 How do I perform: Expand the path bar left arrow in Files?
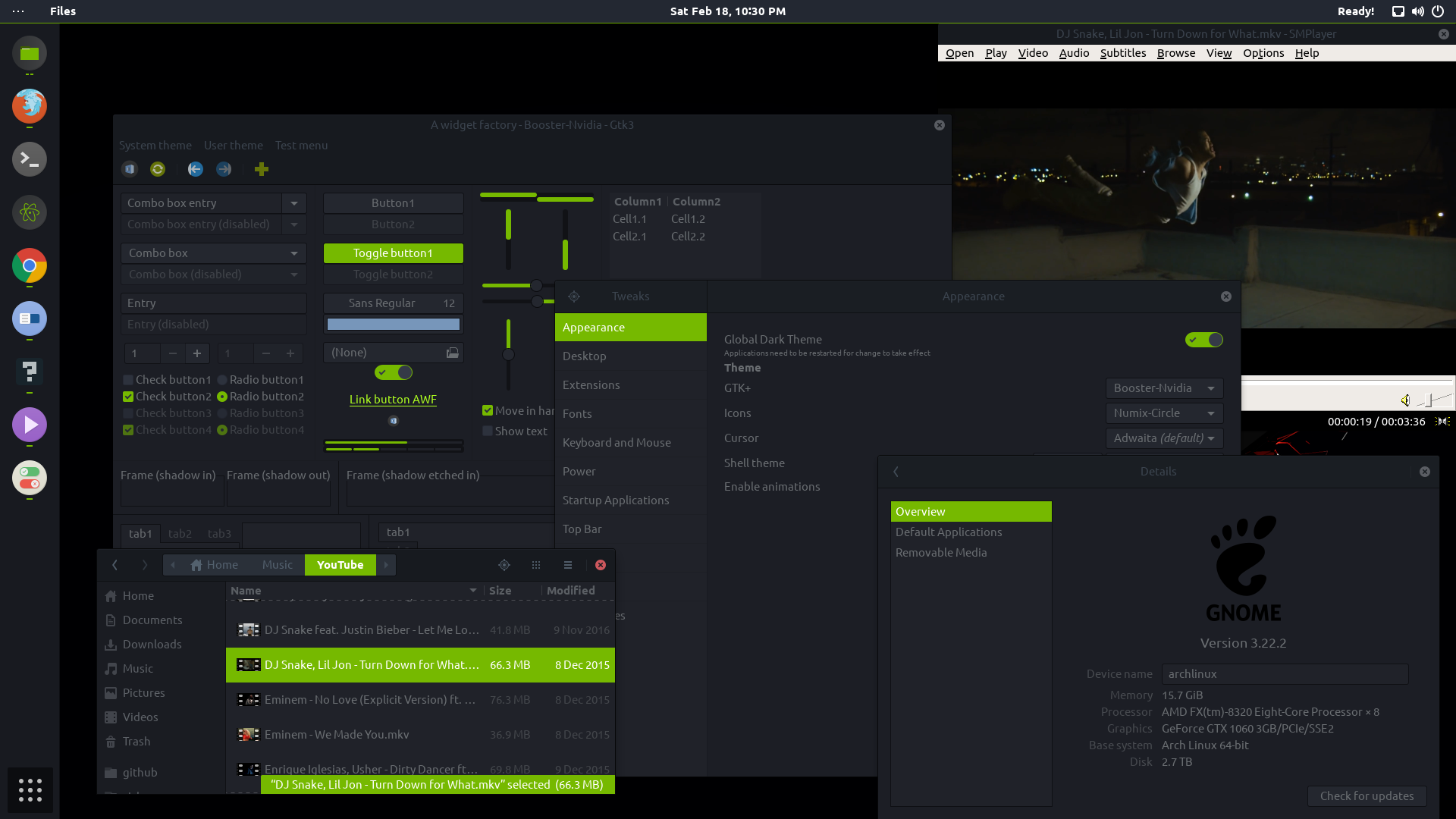click(173, 565)
